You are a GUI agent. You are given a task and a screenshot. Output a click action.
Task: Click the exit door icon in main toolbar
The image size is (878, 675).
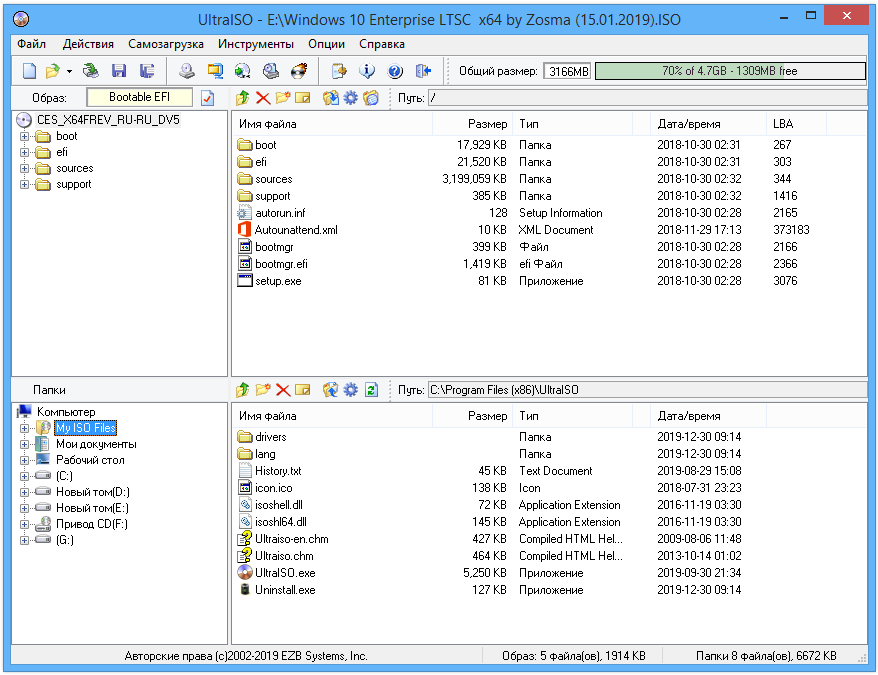click(423, 71)
